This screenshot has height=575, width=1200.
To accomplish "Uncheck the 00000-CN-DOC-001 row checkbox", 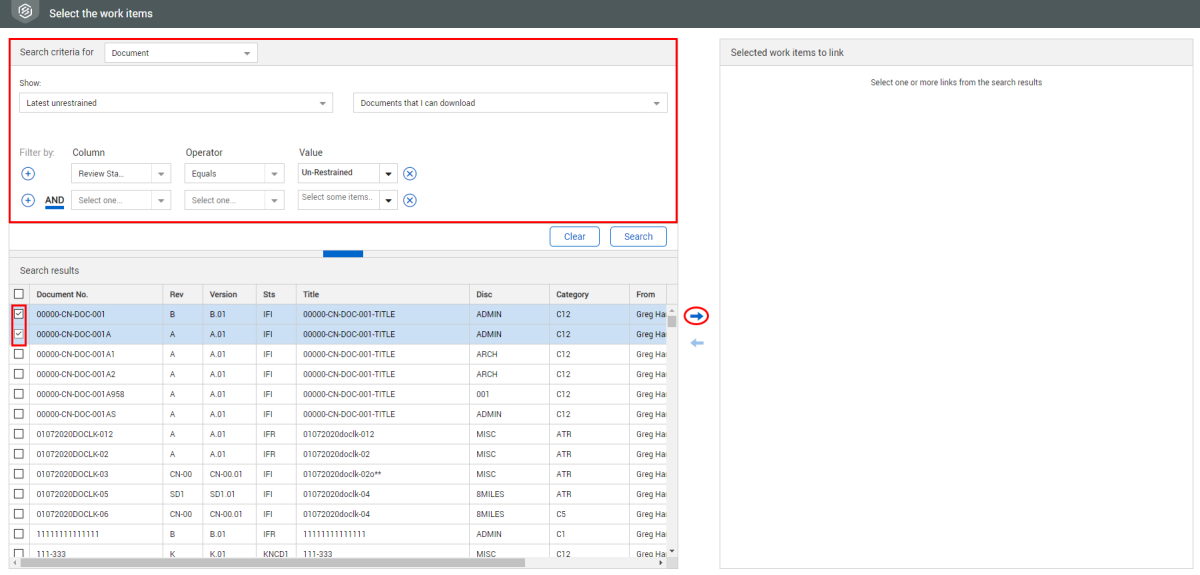I will coord(19,314).
